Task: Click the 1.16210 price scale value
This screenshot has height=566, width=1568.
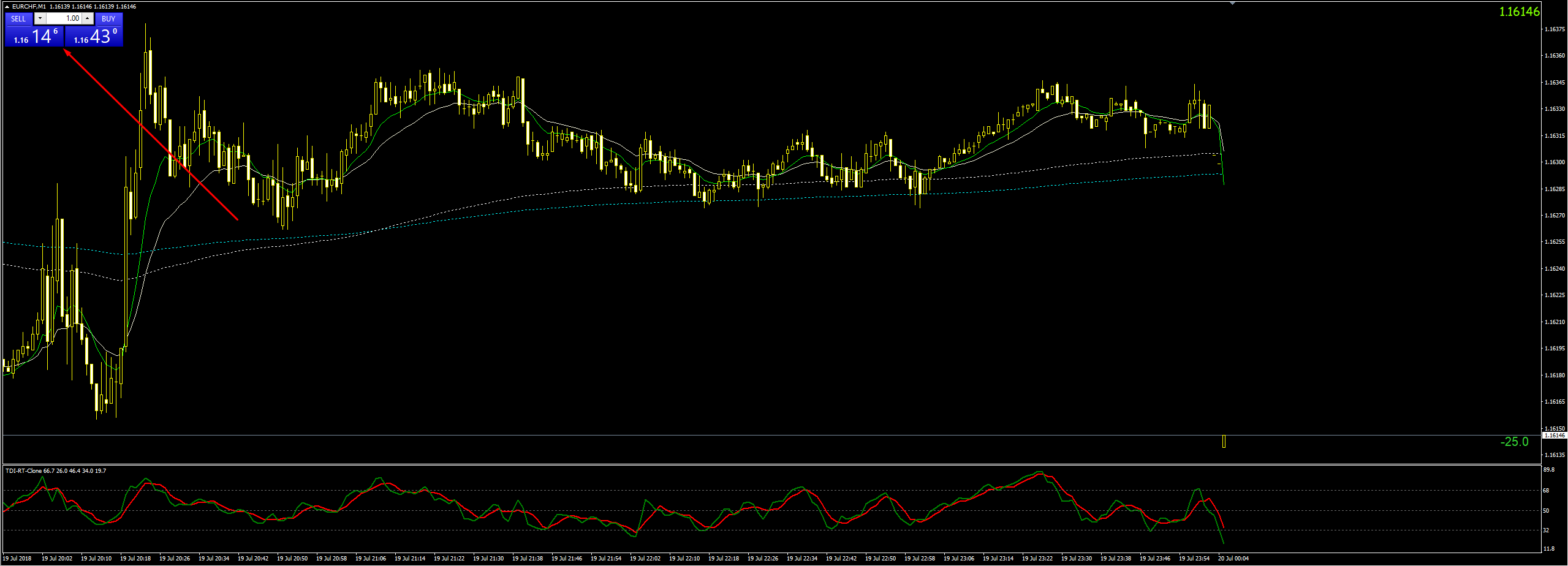Action: (x=1555, y=322)
